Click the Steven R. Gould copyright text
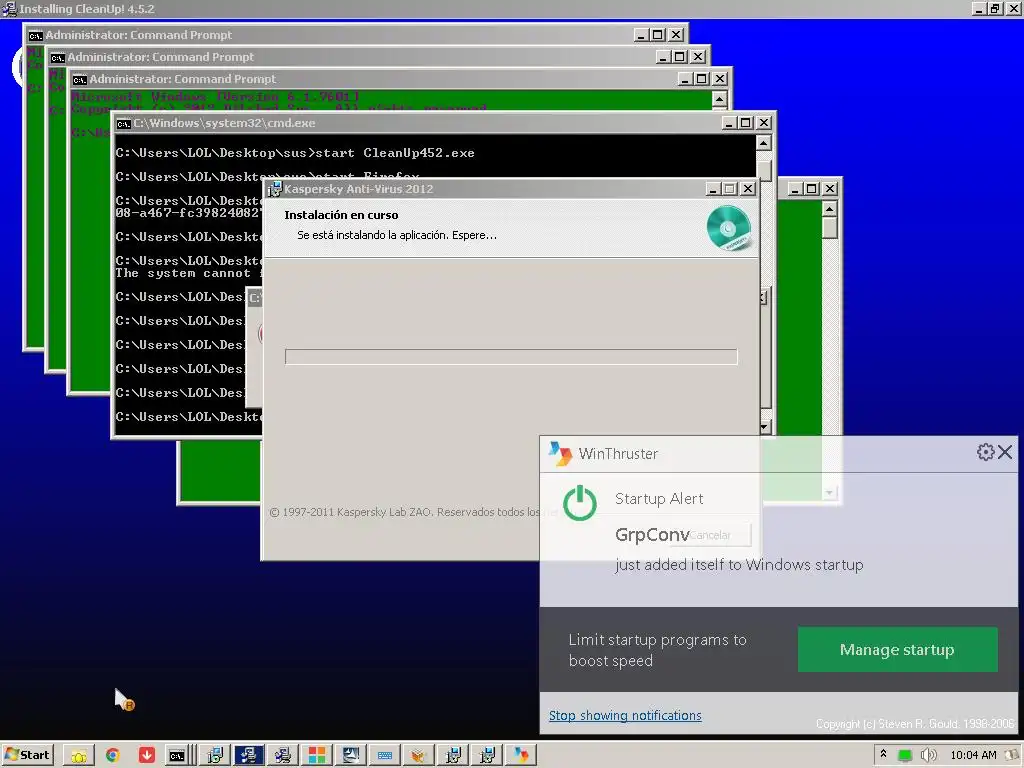 pos(914,724)
